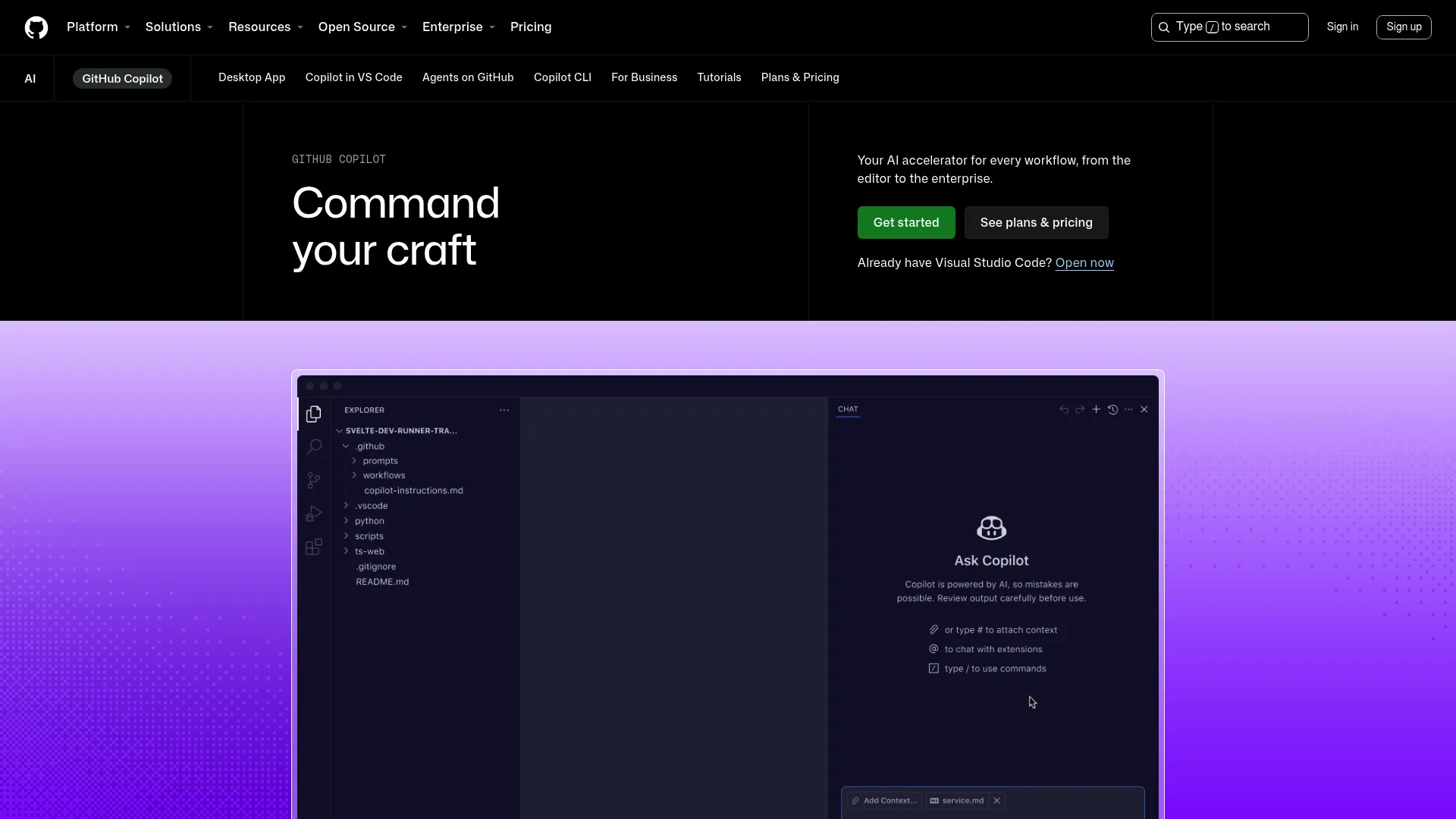Click the EXPLORER panel title

(x=364, y=410)
